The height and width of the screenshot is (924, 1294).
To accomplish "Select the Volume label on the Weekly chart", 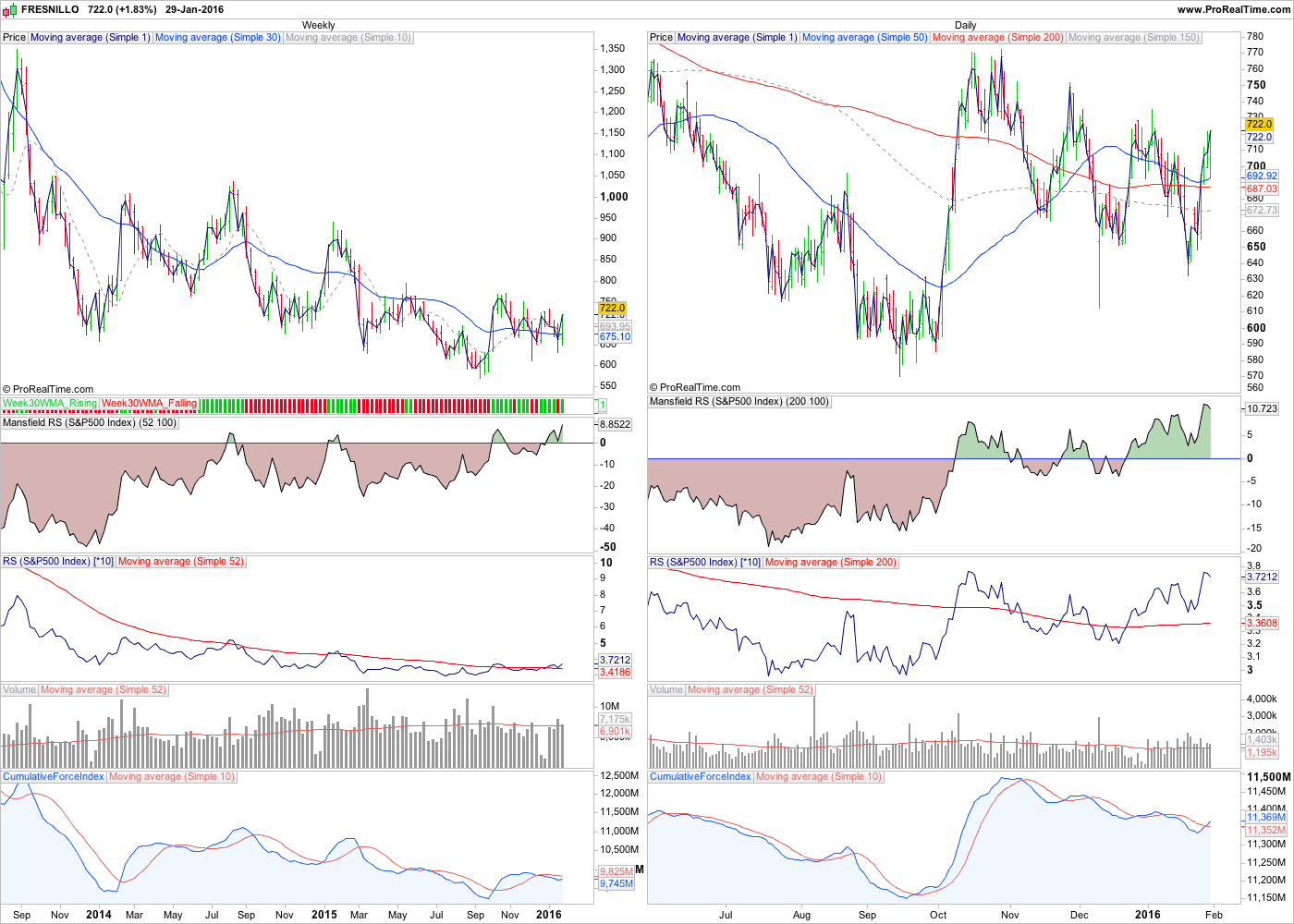I will coord(19,690).
